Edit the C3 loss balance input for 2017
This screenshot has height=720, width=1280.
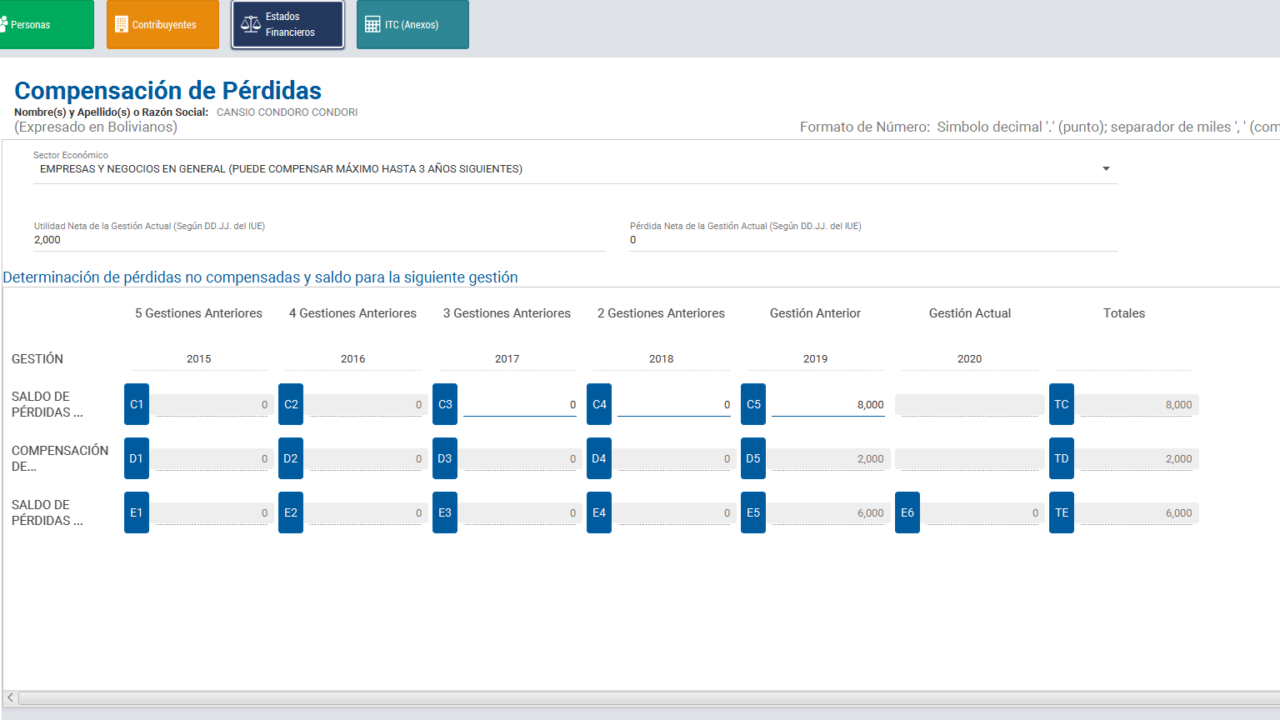coord(519,405)
